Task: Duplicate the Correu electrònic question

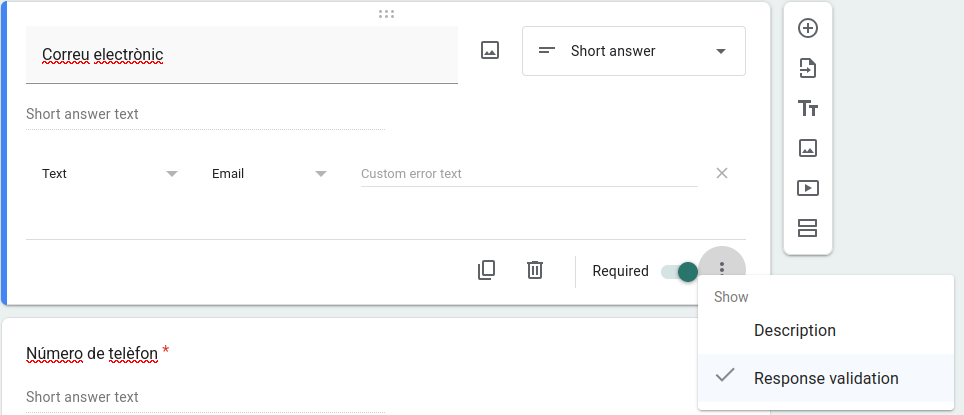Action: click(487, 270)
